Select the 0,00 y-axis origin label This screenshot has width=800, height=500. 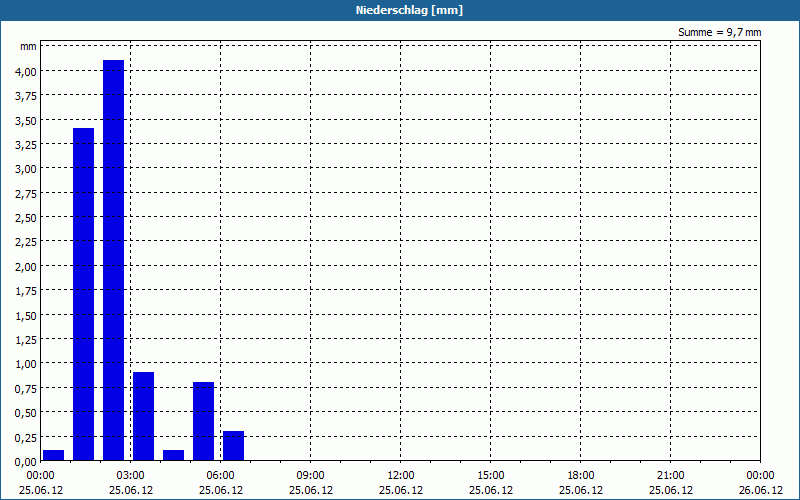click(x=26, y=462)
